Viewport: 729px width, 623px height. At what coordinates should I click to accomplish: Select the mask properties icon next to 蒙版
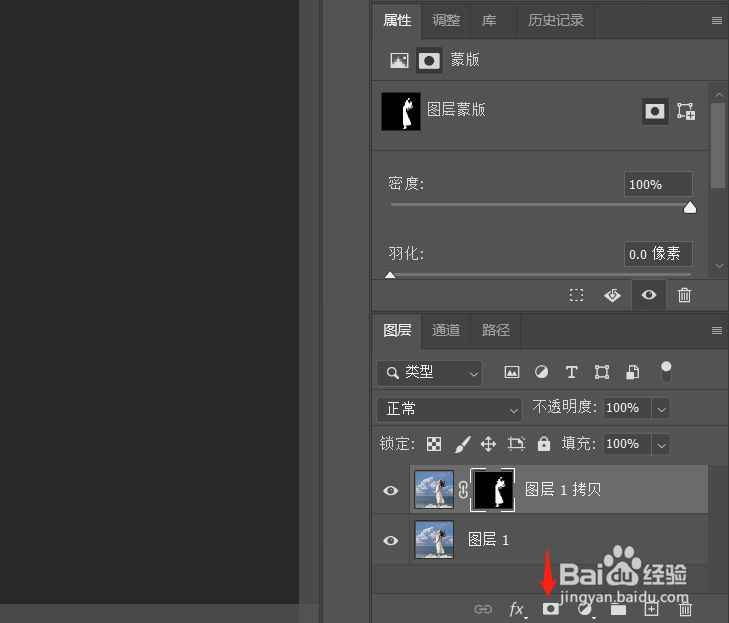pyautogui.click(x=429, y=60)
